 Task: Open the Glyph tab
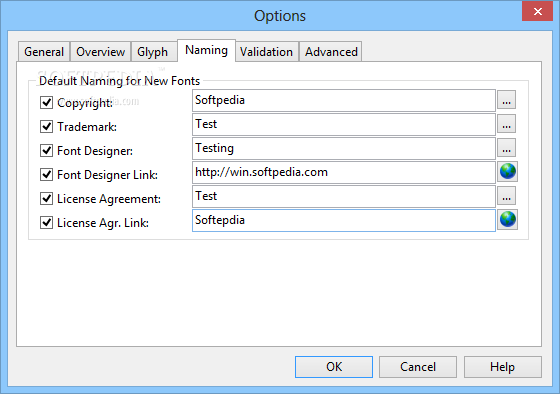click(x=154, y=52)
